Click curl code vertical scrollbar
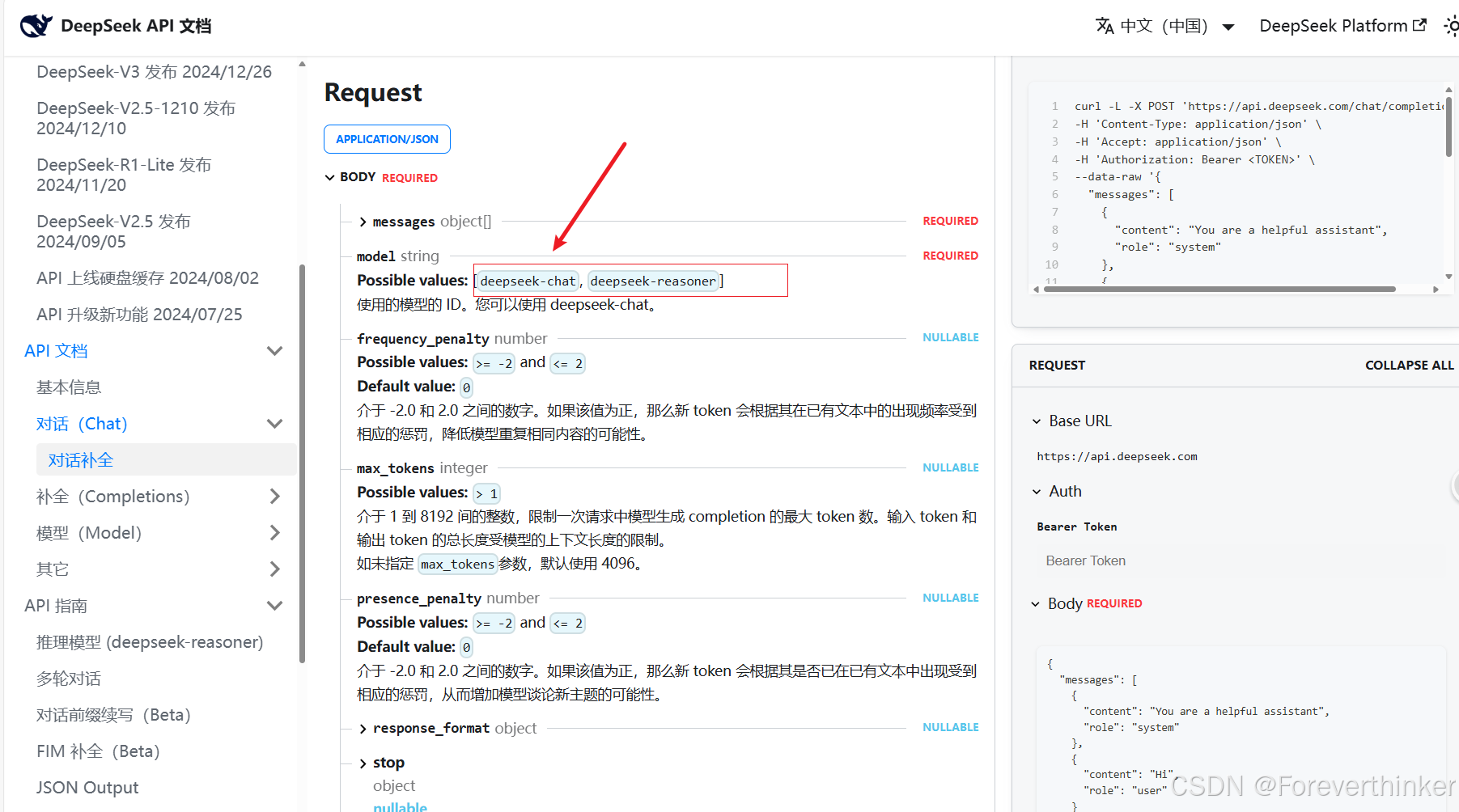 (1448, 125)
